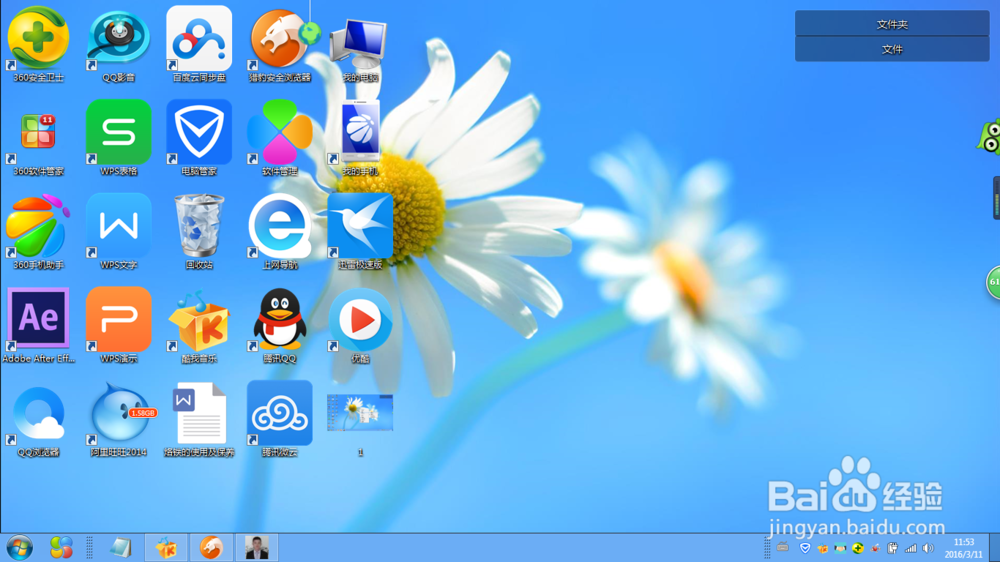This screenshot has height=562, width=1000.
Task: Click the 文件夹 button at top right
Action: click(892, 24)
